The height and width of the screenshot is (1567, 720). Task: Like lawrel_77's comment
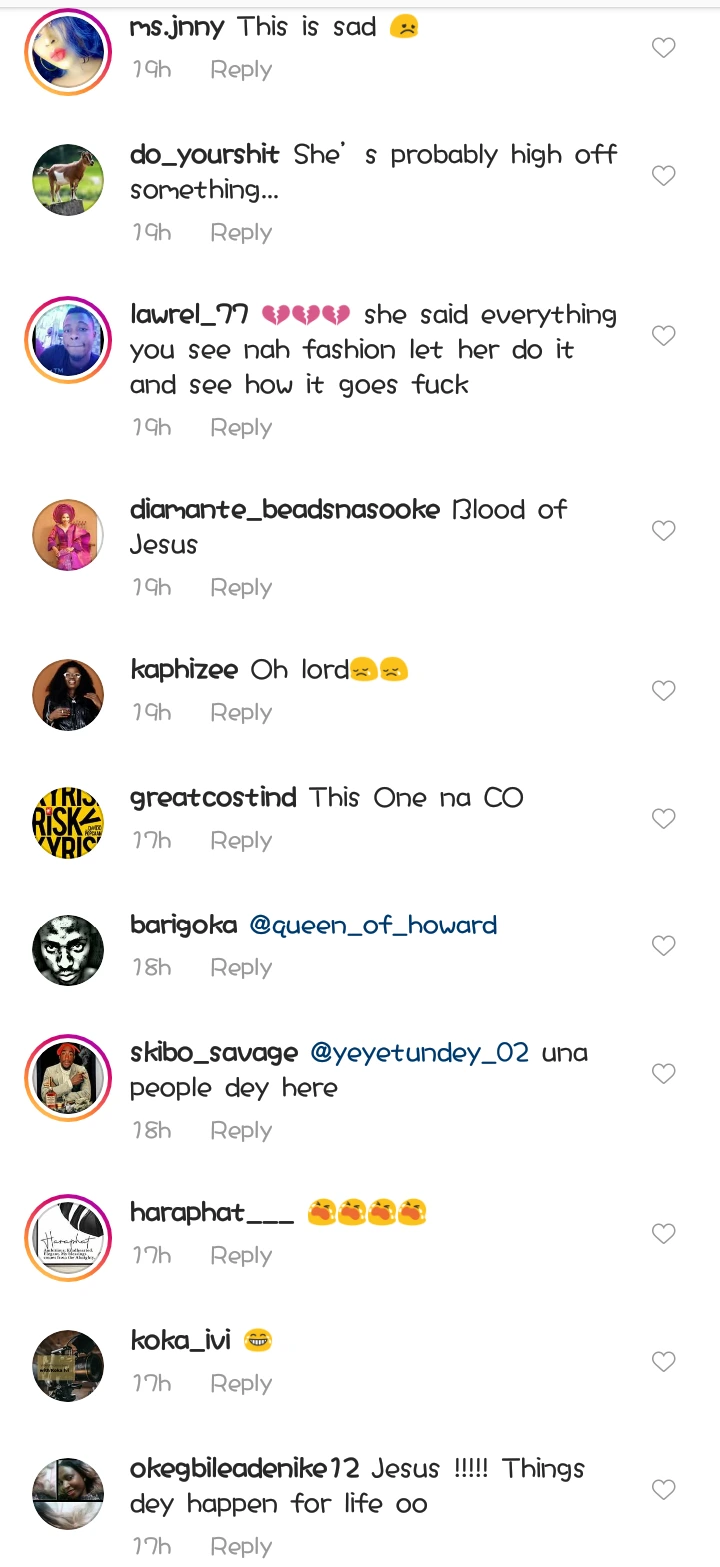(664, 336)
